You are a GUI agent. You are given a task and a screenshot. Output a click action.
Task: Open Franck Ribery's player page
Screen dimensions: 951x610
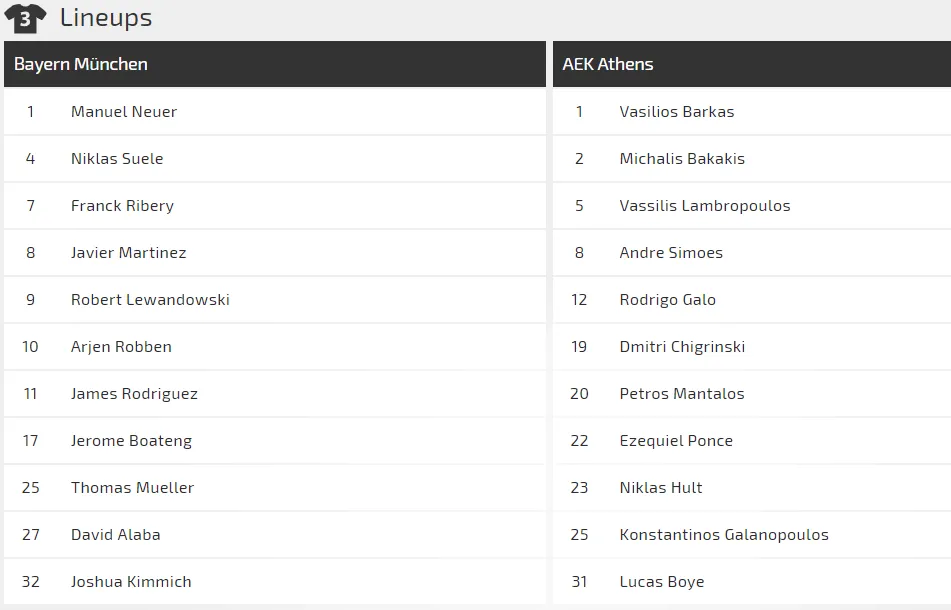coord(122,206)
